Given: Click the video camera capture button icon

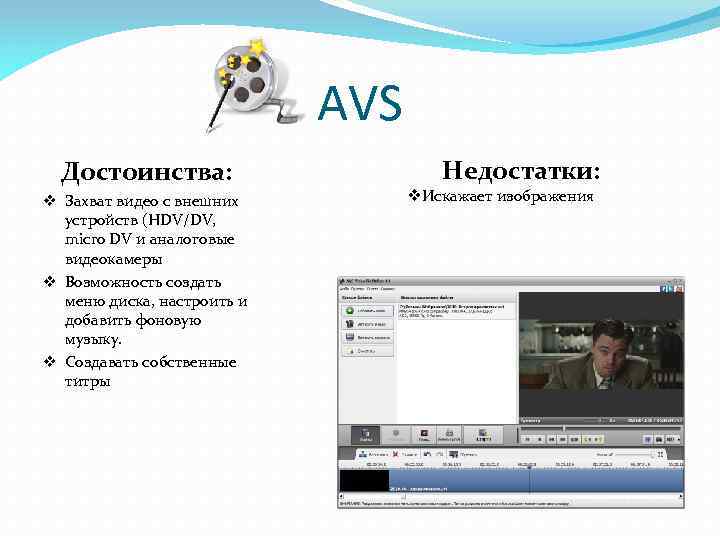Looking at the screenshot, I should tap(350, 324).
